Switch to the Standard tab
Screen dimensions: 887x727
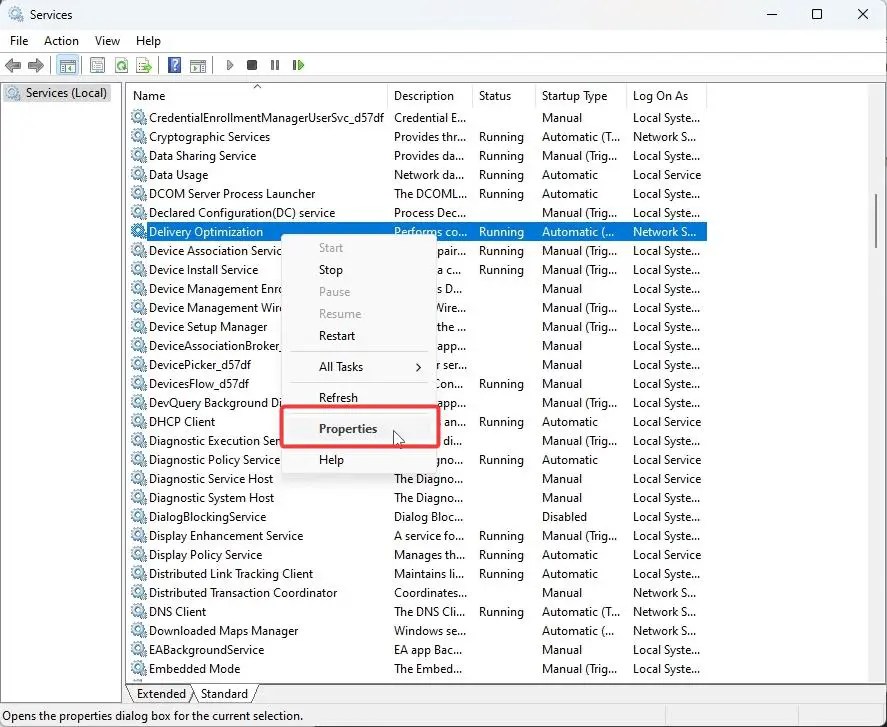pyautogui.click(x=224, y=694)
